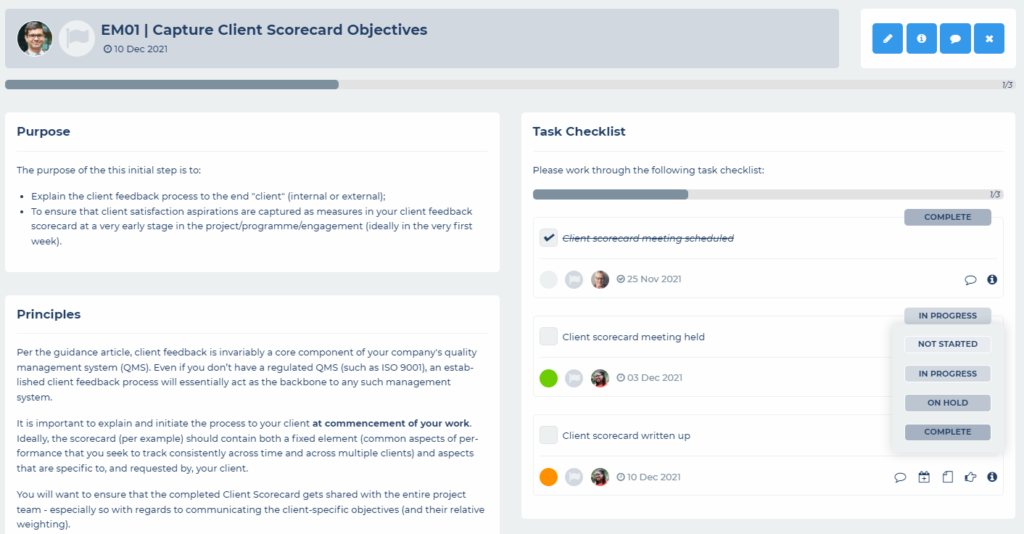Collapse the IN PROGRESS status dropdown
This screenshot has height=534, width=1024.
[x=948, y=315]
